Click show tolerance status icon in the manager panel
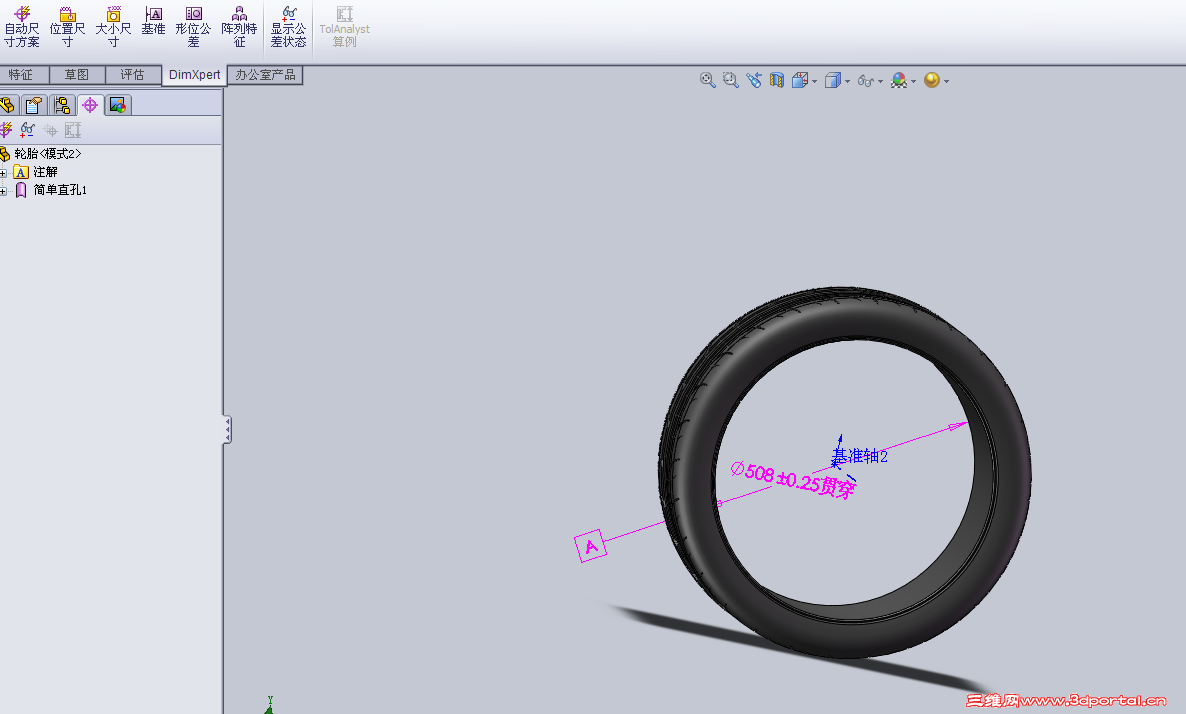The image size is (1186, 714). click(x=28, y=130)
